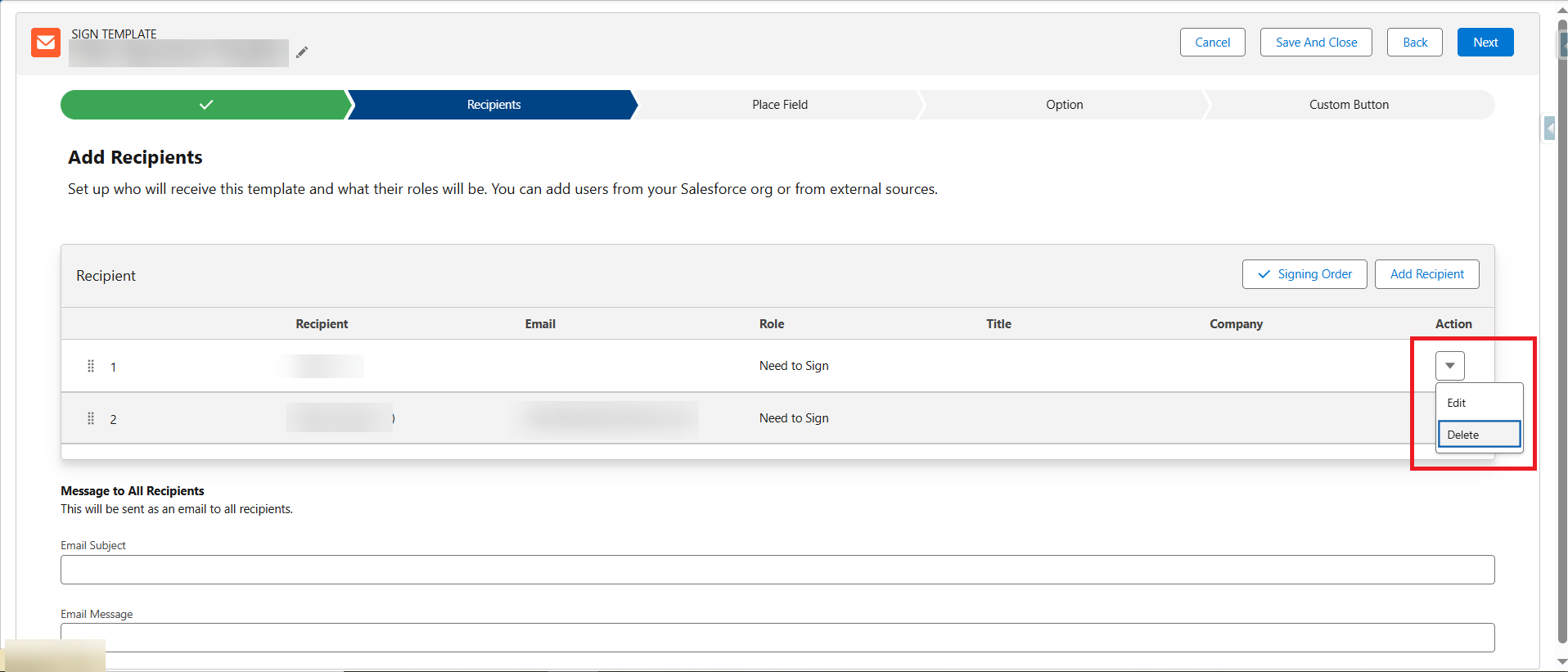This screenshot has width=1568, height=672.
Task: Select the Recipients step in the progress bar
Action: coord(493,105)
